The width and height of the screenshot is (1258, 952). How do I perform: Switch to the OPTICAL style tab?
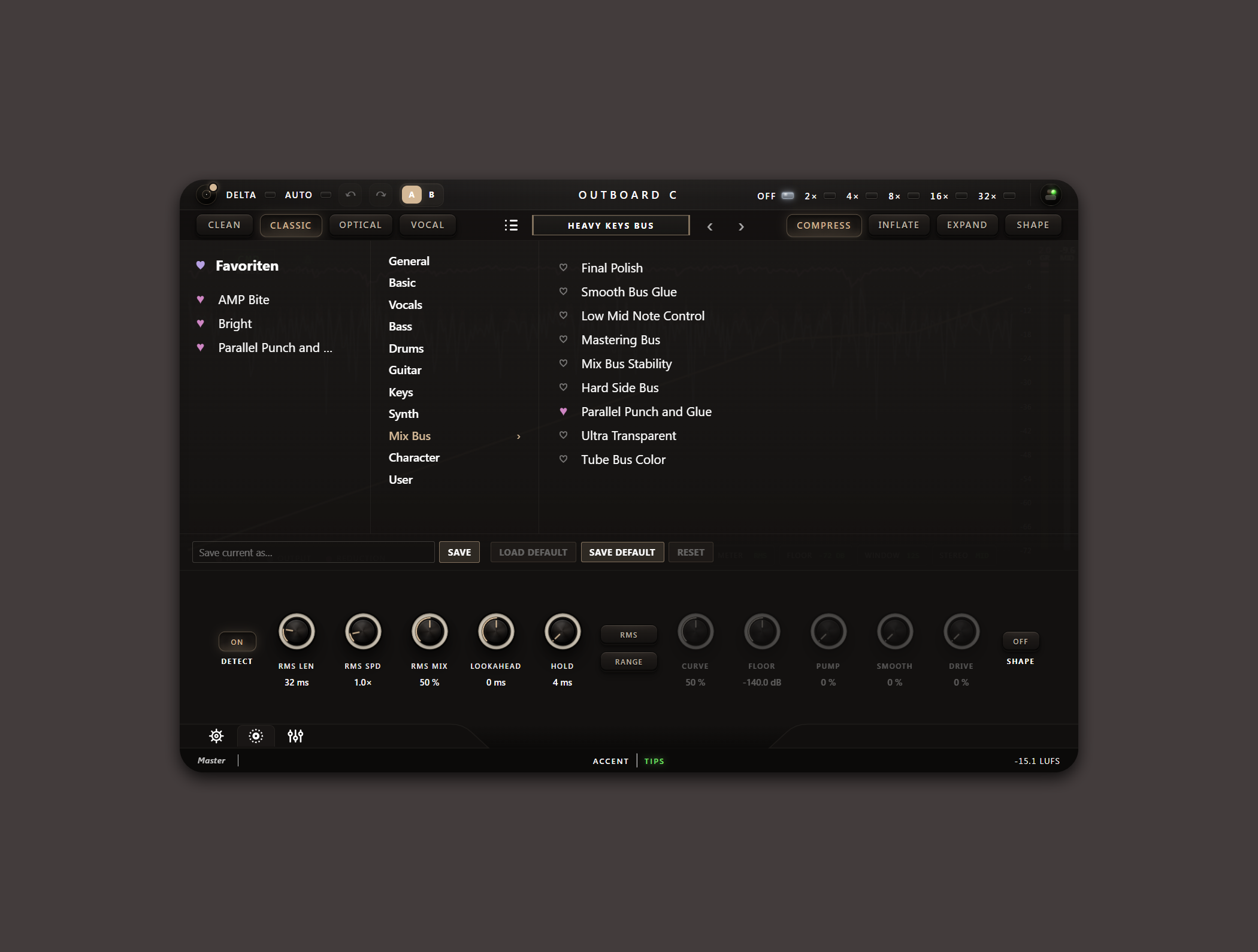[360, 225]
